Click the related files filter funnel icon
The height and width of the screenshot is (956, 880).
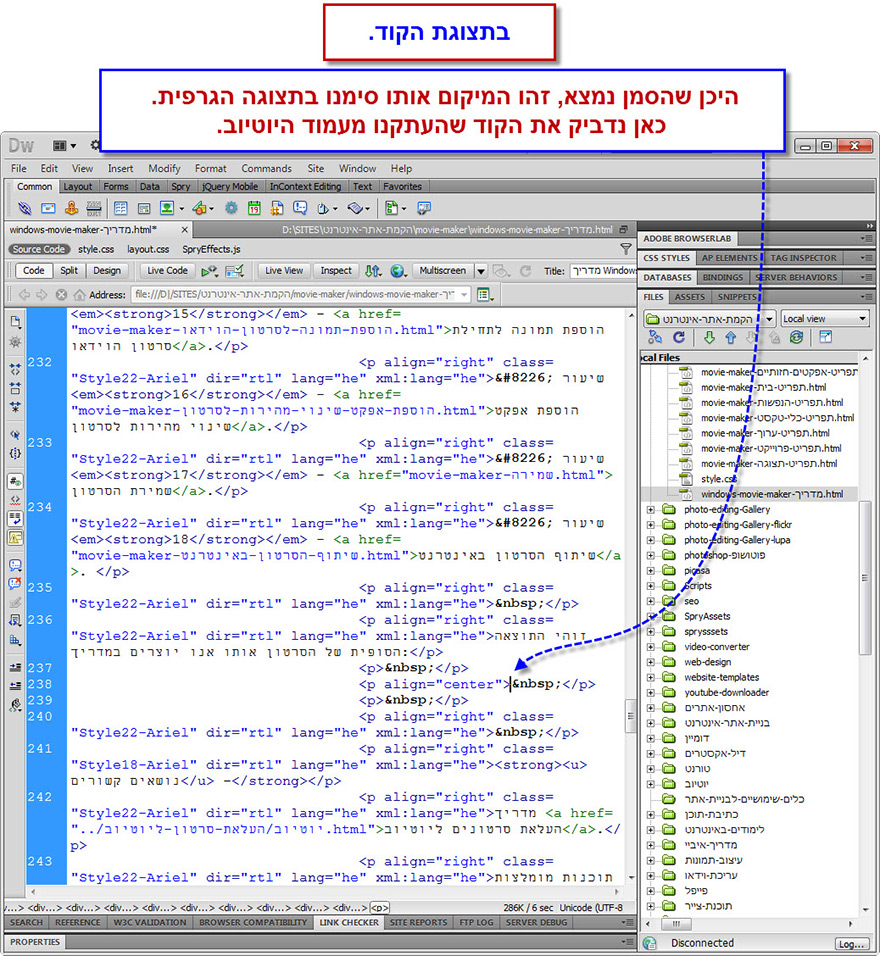tap(626, 248)
